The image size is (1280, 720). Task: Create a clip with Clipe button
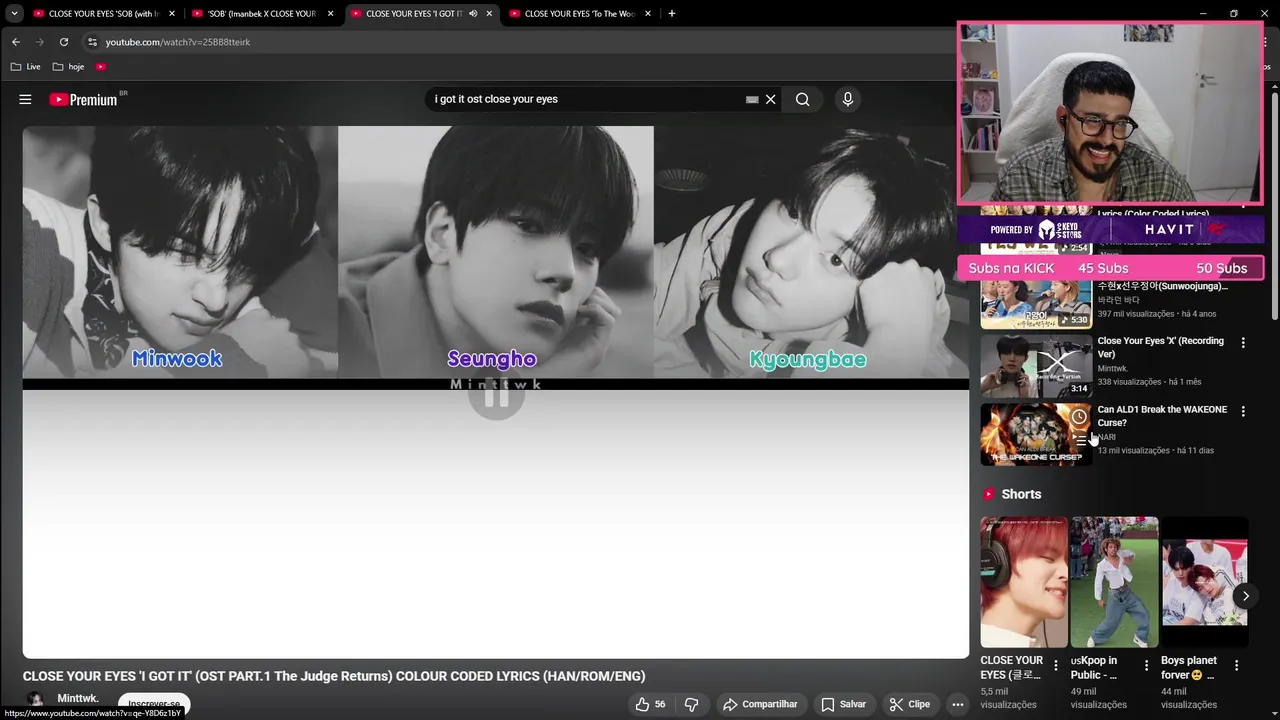point(910,704)
